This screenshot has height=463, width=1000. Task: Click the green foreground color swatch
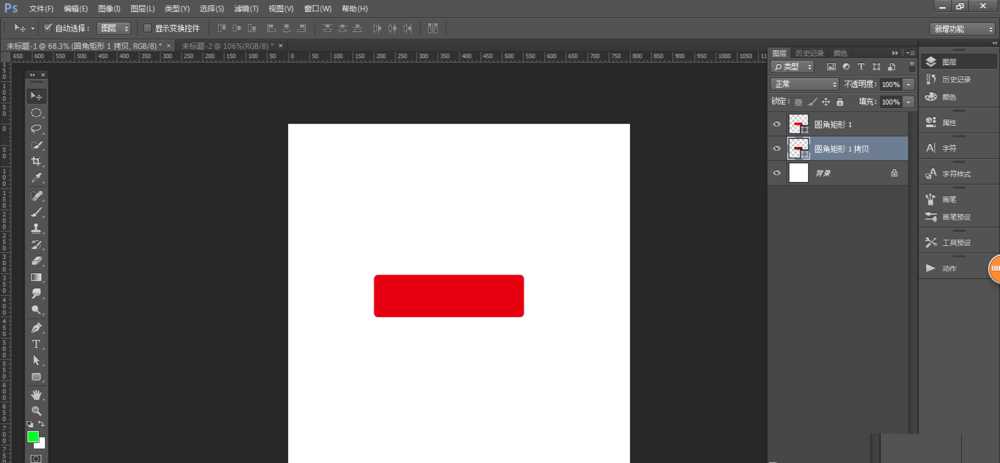coord(33,437)
